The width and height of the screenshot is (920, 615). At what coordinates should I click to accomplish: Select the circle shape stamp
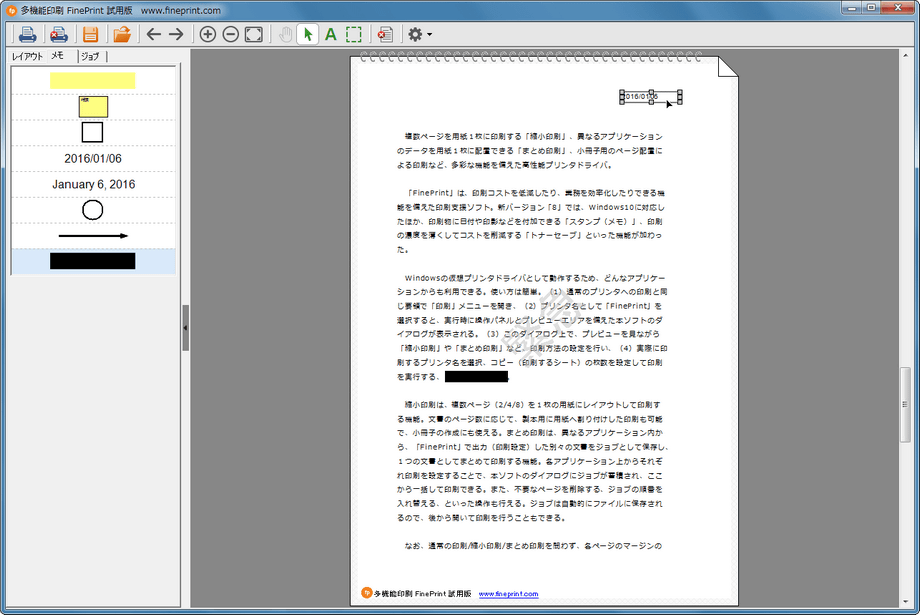93,209
